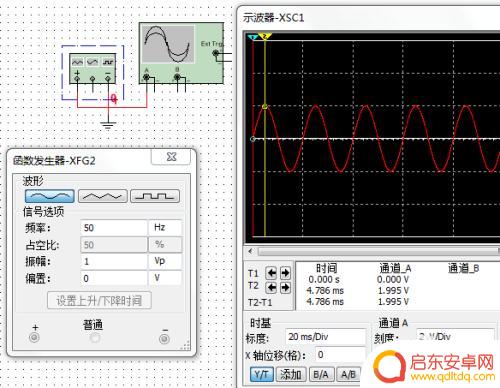Screen dimensions: 500x388
Task: Select B/A display mode button
Action: coord(321,374)
